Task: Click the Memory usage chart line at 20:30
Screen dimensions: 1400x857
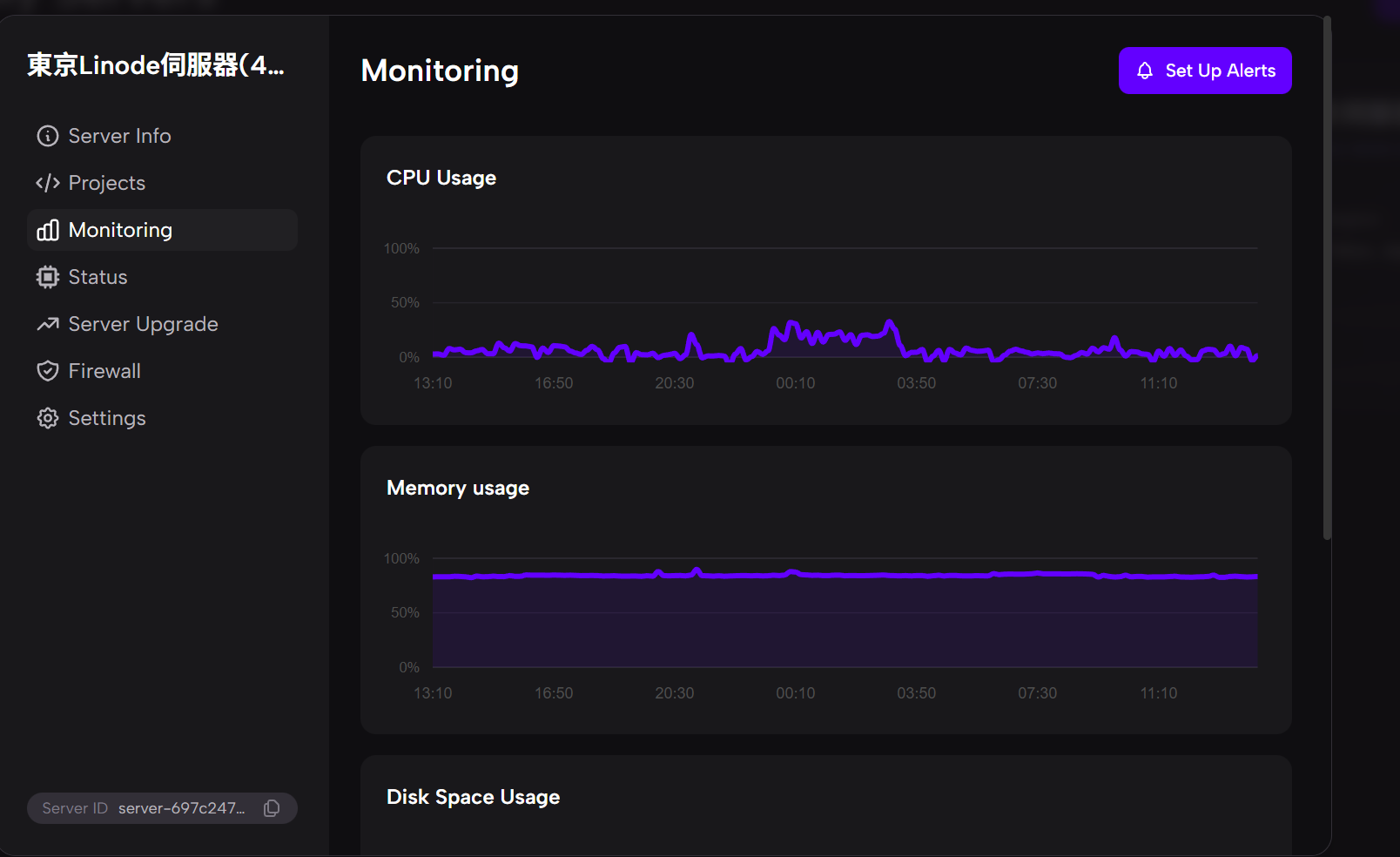Action: click(x=675, y=576)
